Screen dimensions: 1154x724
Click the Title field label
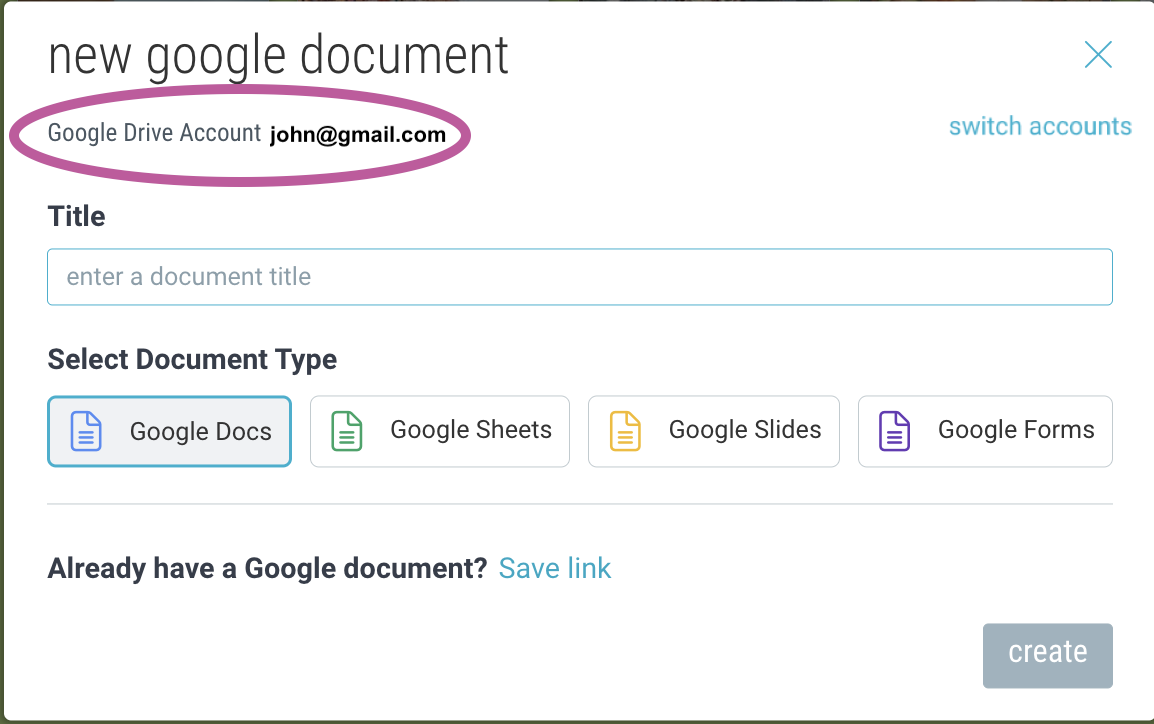(x=77, y=216)
